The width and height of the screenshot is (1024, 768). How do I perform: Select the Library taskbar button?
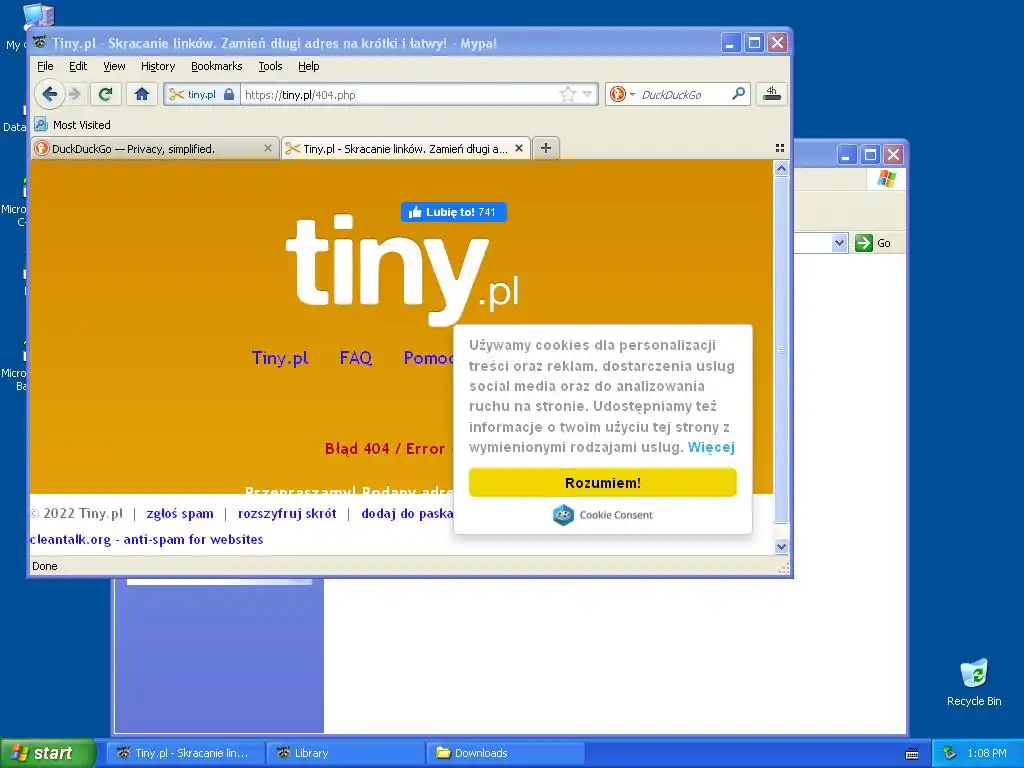coord(345,753)
